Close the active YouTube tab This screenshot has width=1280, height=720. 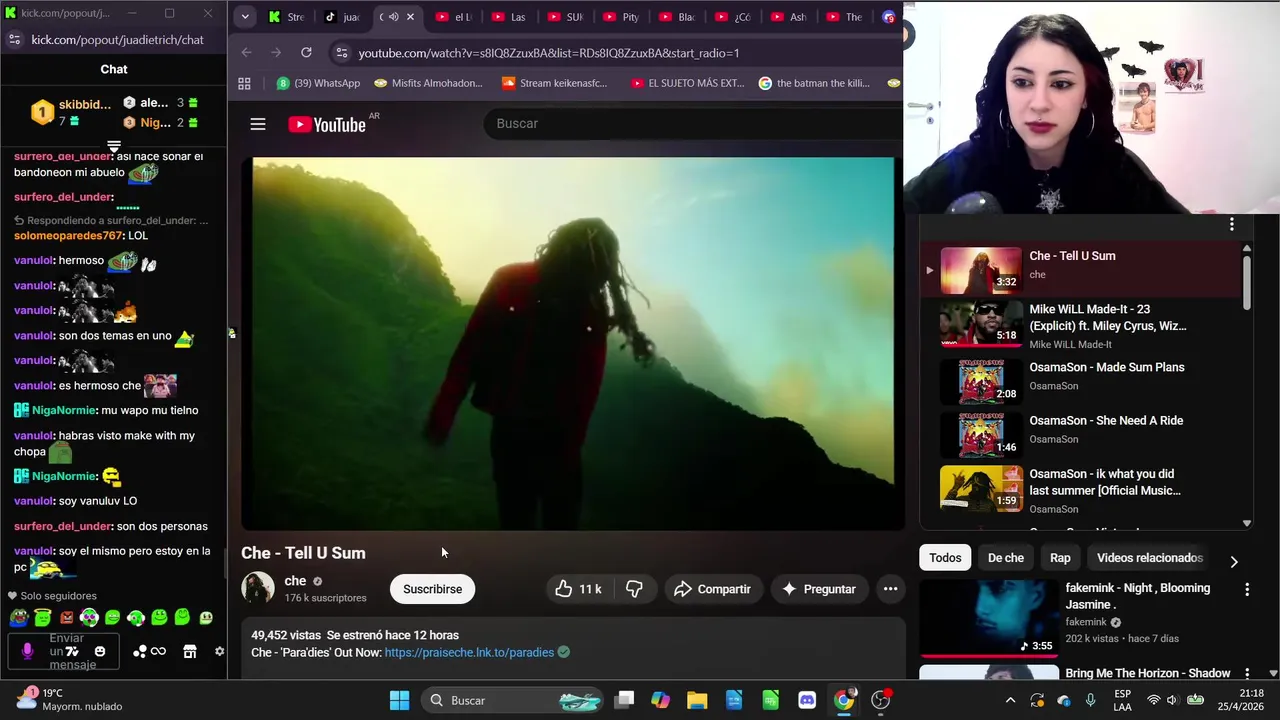click(x=410, y=17)
